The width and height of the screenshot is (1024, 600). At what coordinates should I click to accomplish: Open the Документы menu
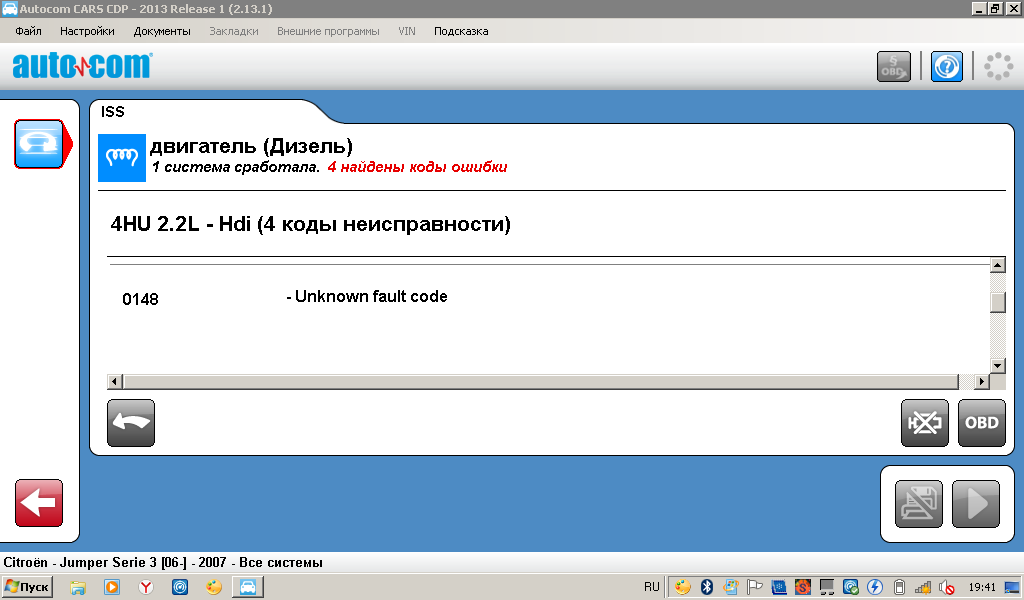[x=162, y=31]
